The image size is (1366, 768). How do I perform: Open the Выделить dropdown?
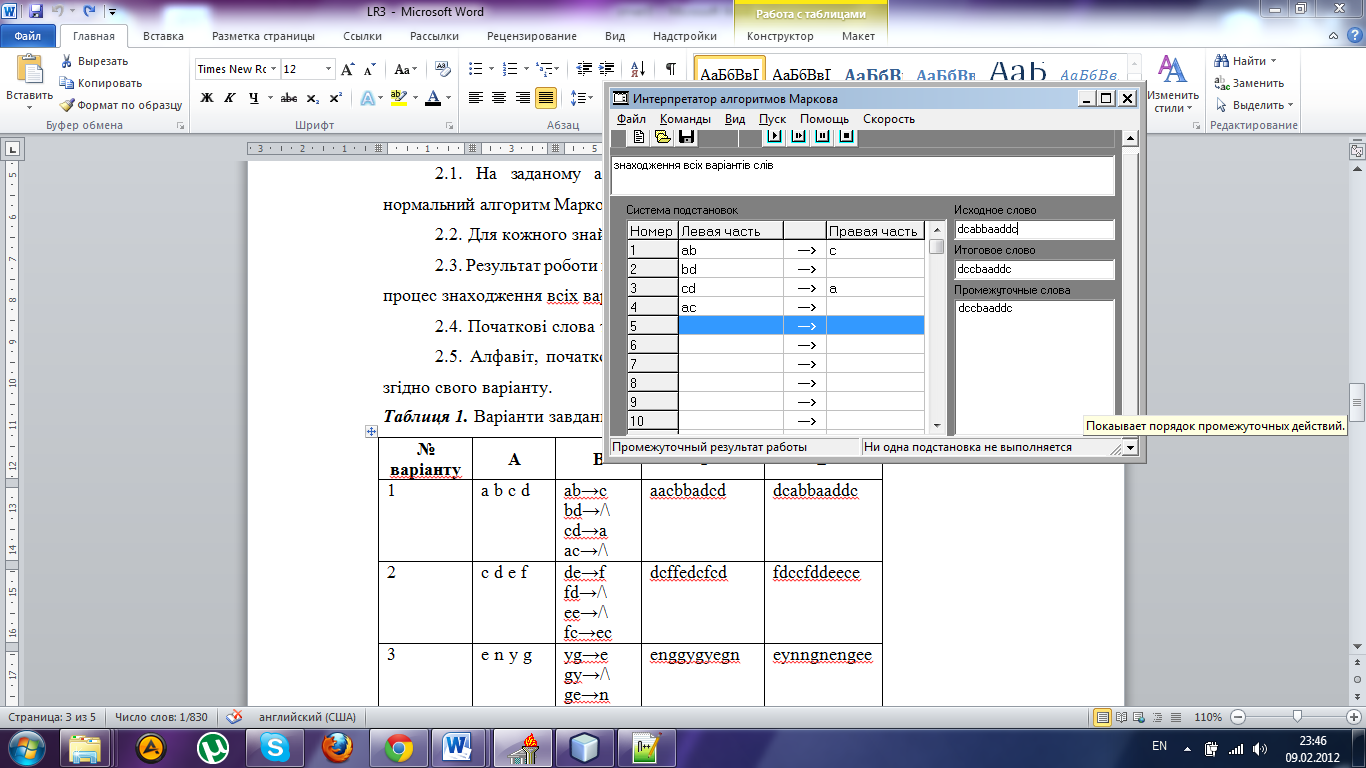click(x=1254, y=105)
